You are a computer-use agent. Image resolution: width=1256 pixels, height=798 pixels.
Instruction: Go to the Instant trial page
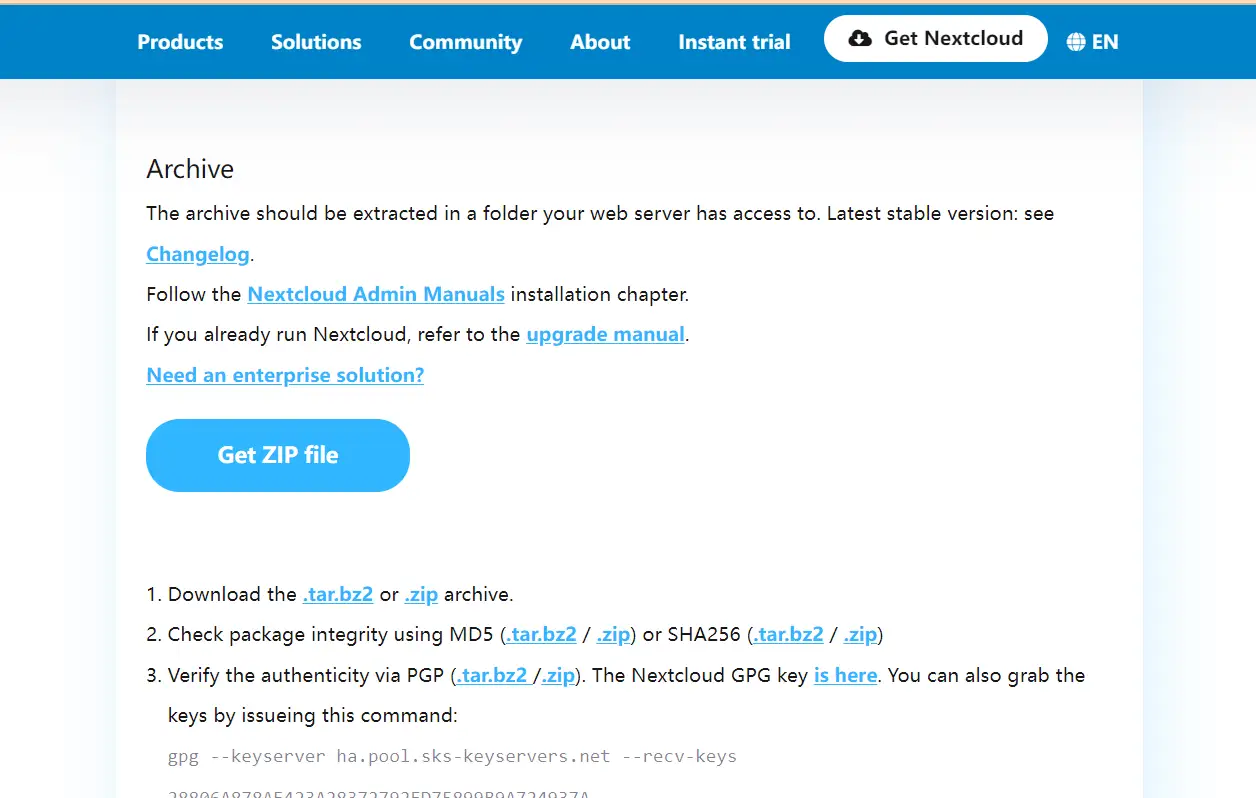coord(734,42)
